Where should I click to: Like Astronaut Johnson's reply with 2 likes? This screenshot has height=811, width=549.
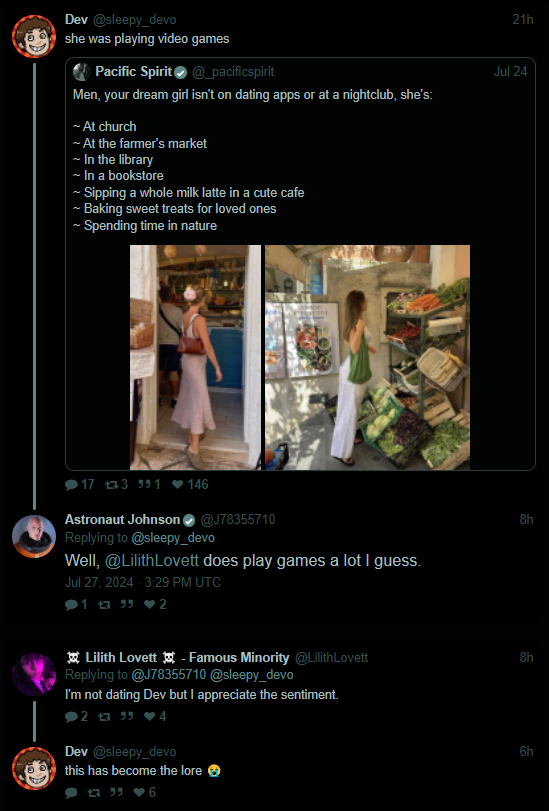coord(150,604)
